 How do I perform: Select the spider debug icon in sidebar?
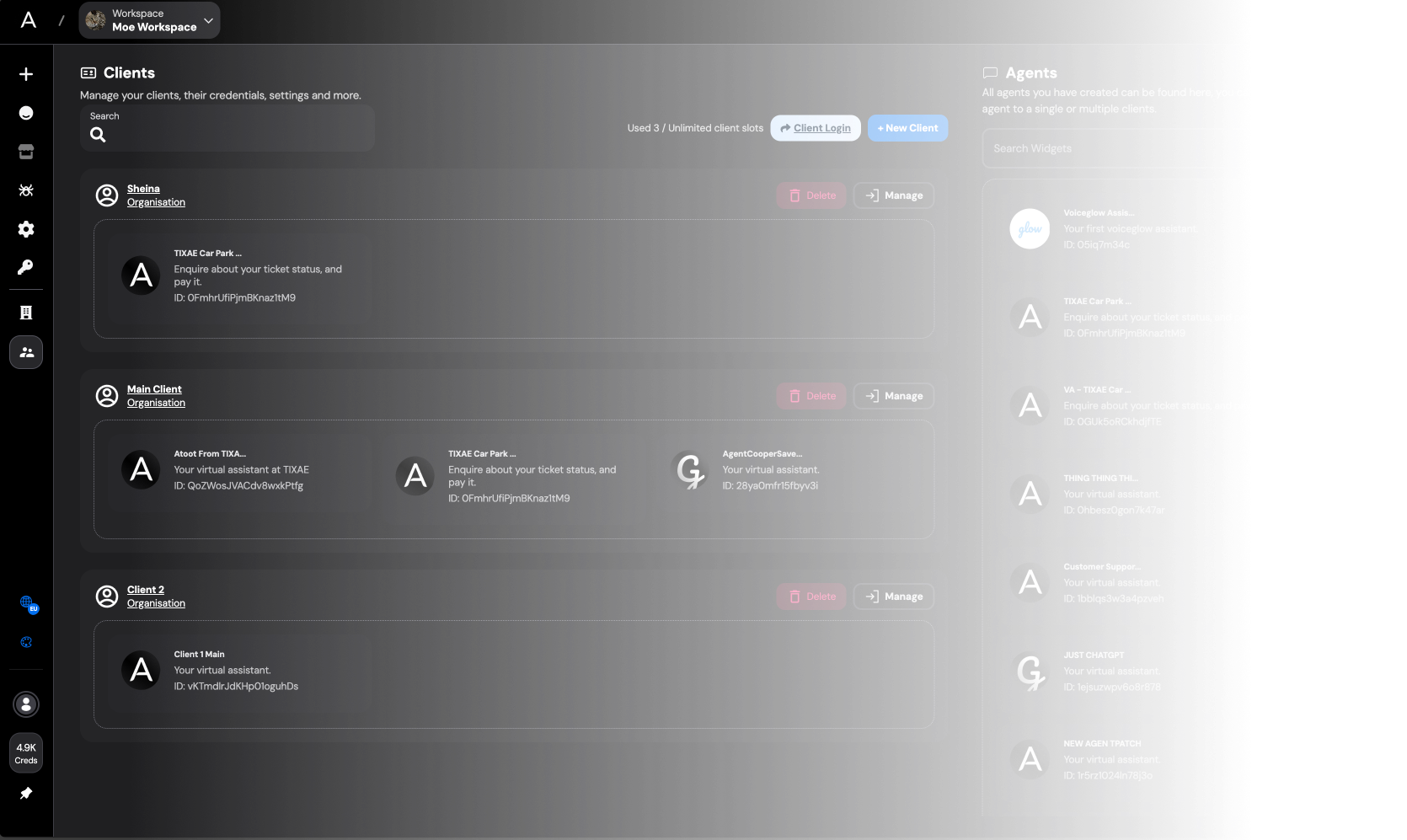click(25, 190)
